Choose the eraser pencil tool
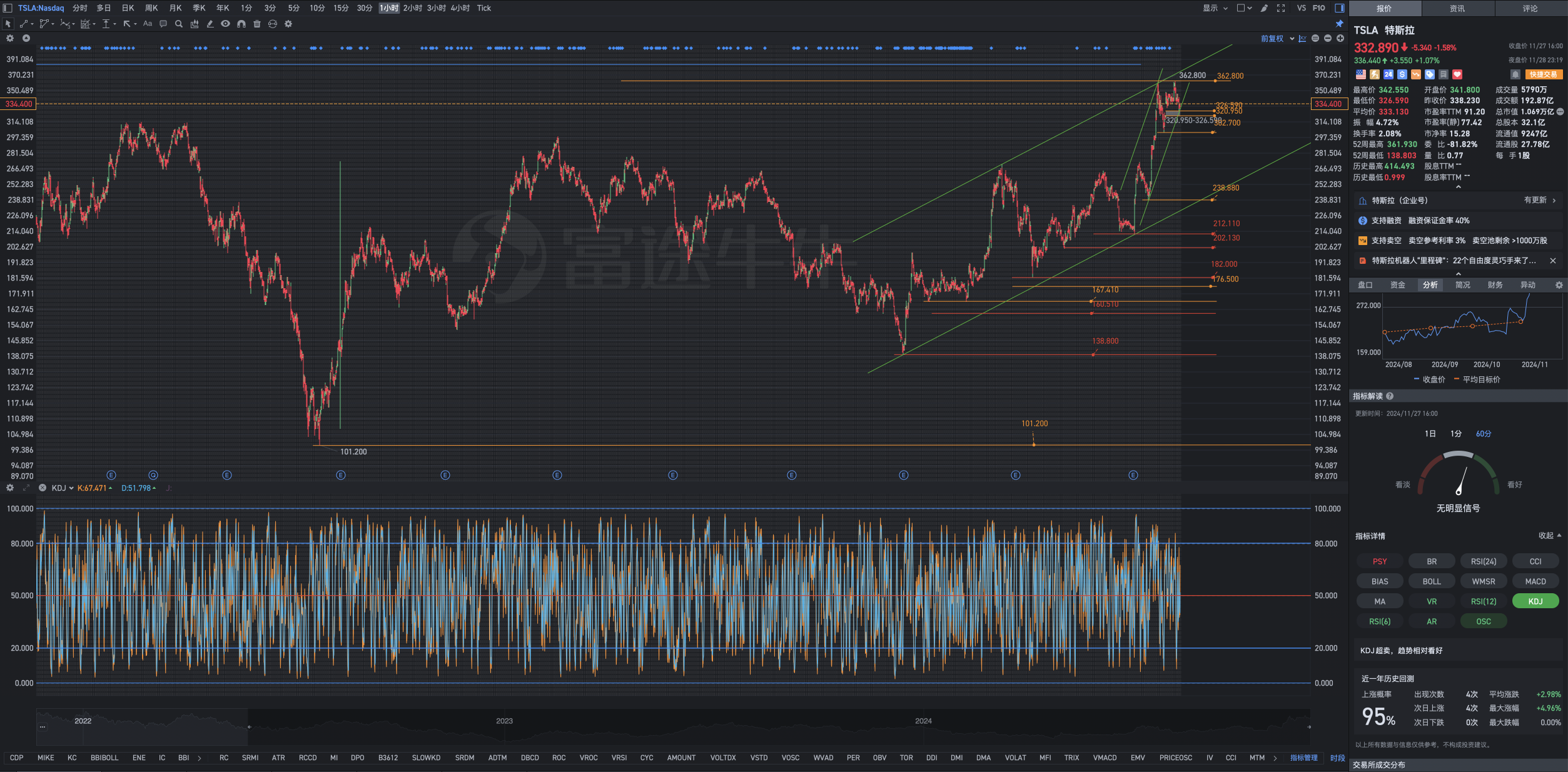The image size is (1568, 772). pyautogui.click(x=210, y=24)
